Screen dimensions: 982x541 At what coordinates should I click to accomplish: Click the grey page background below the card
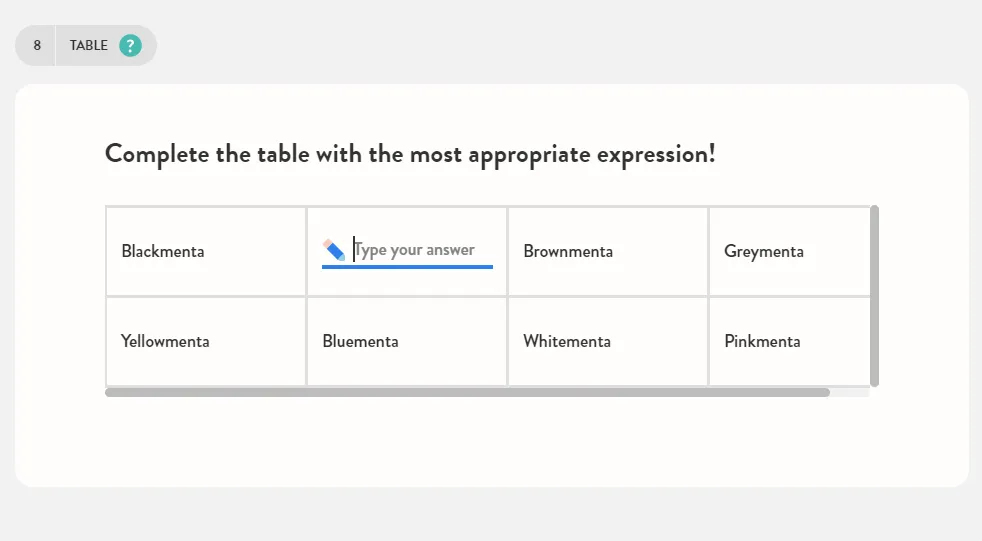[x=491, y=515]
